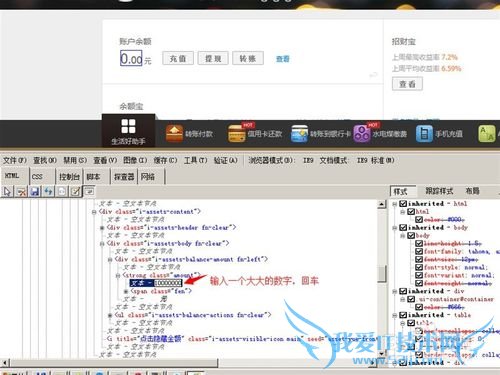
Task: Uncheck the 'inherited - html' style checkbox
Action: [x=403, y=203]
